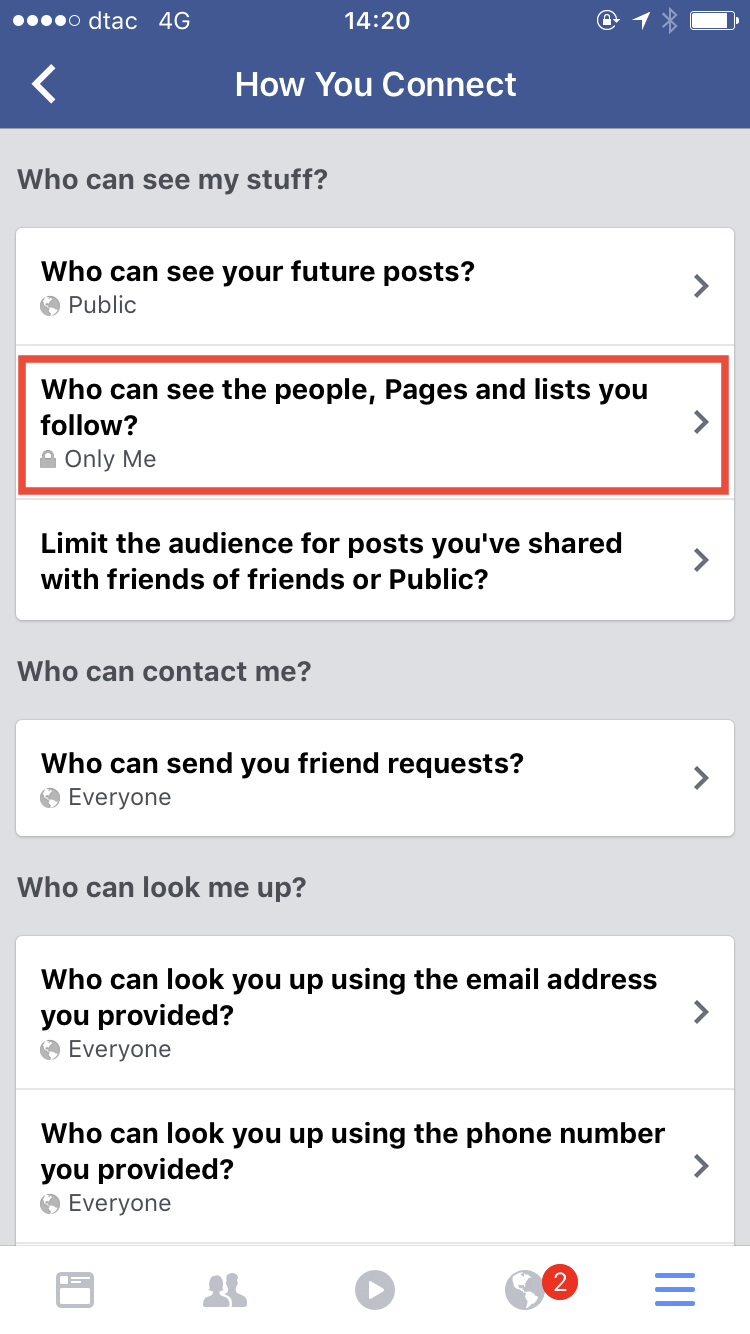
Task: Expand chevron for future posts setting
Action: 702,287
